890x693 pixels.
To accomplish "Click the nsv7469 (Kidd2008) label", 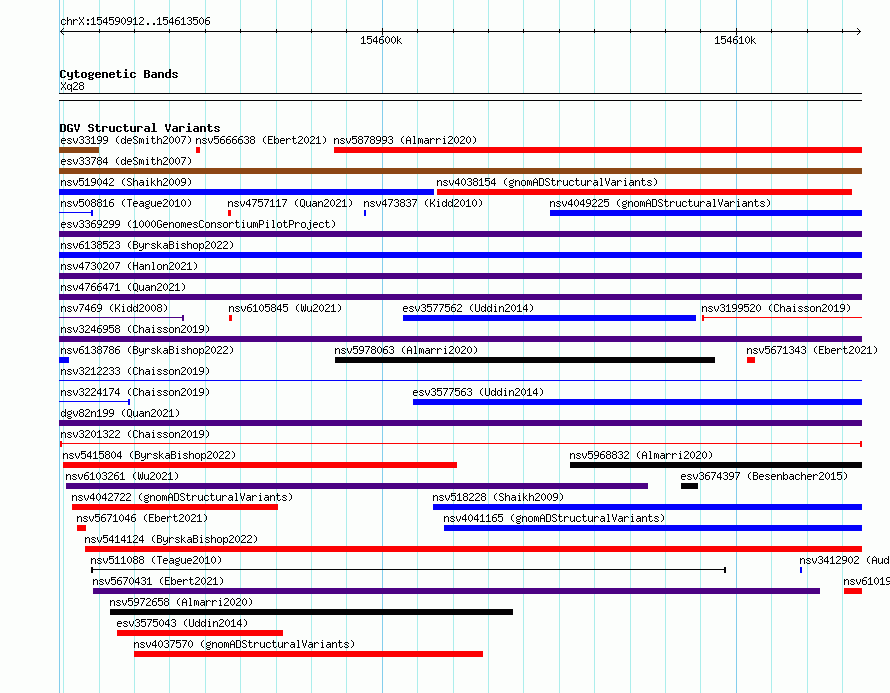I will (114, 308).
